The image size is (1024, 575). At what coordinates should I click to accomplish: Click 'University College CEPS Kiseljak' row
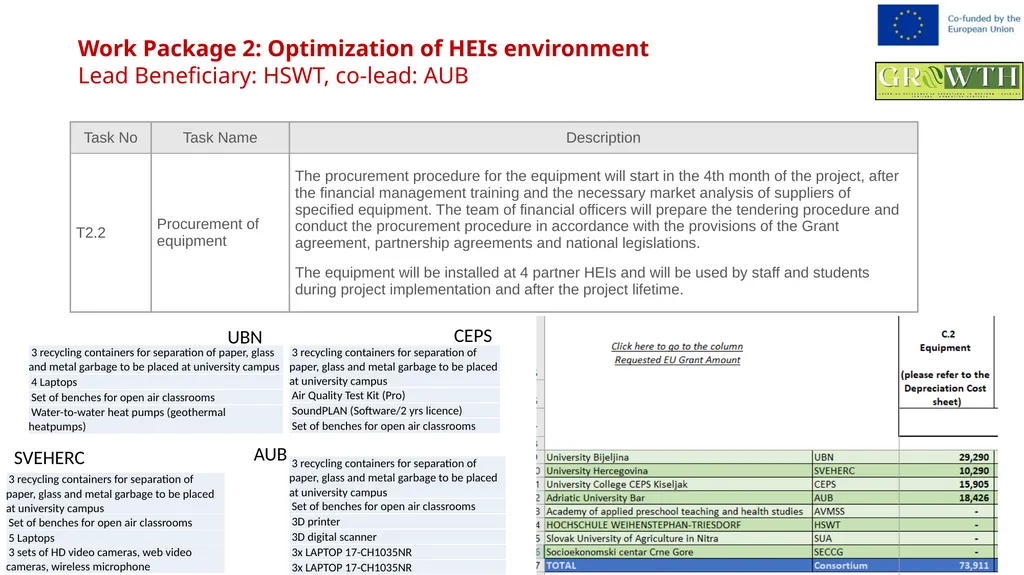click(x=771, y=485)
